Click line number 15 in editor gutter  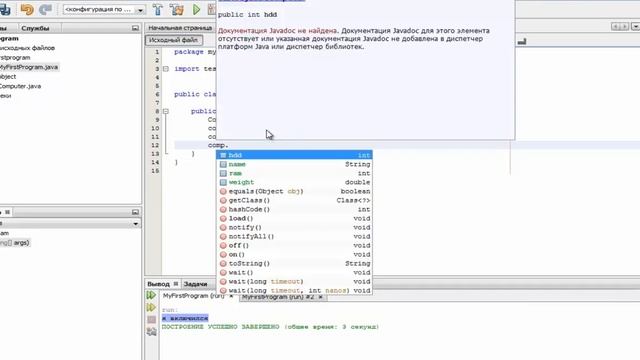pos(155,171)
